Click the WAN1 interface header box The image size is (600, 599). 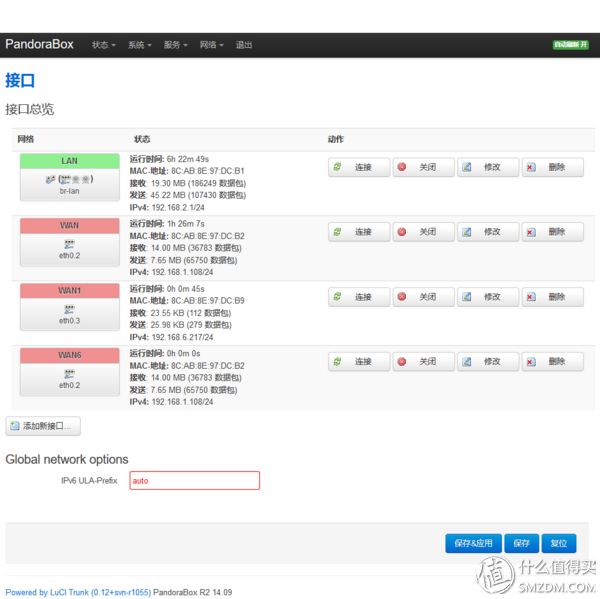tap(70, 291)
